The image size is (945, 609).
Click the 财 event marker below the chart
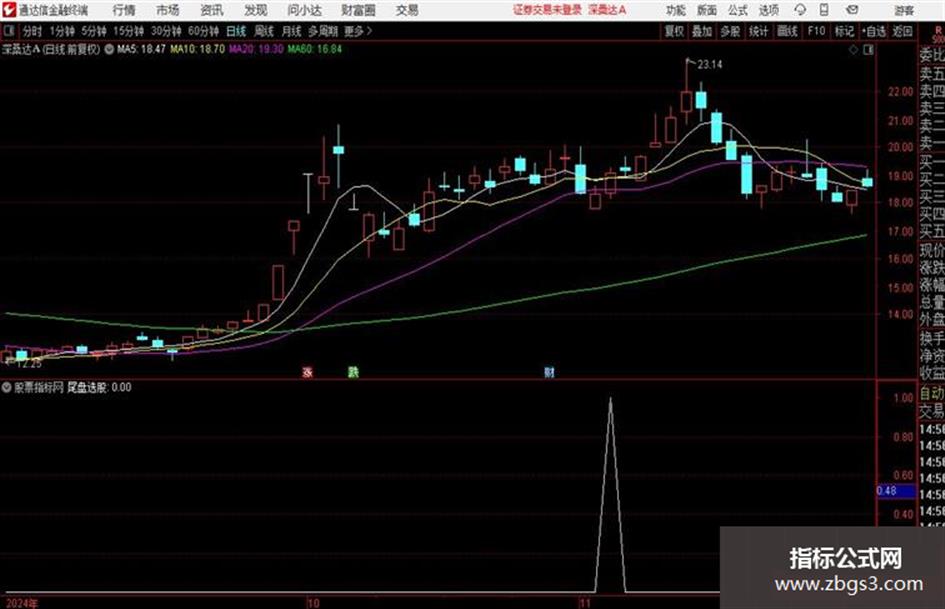coord(549,372)
